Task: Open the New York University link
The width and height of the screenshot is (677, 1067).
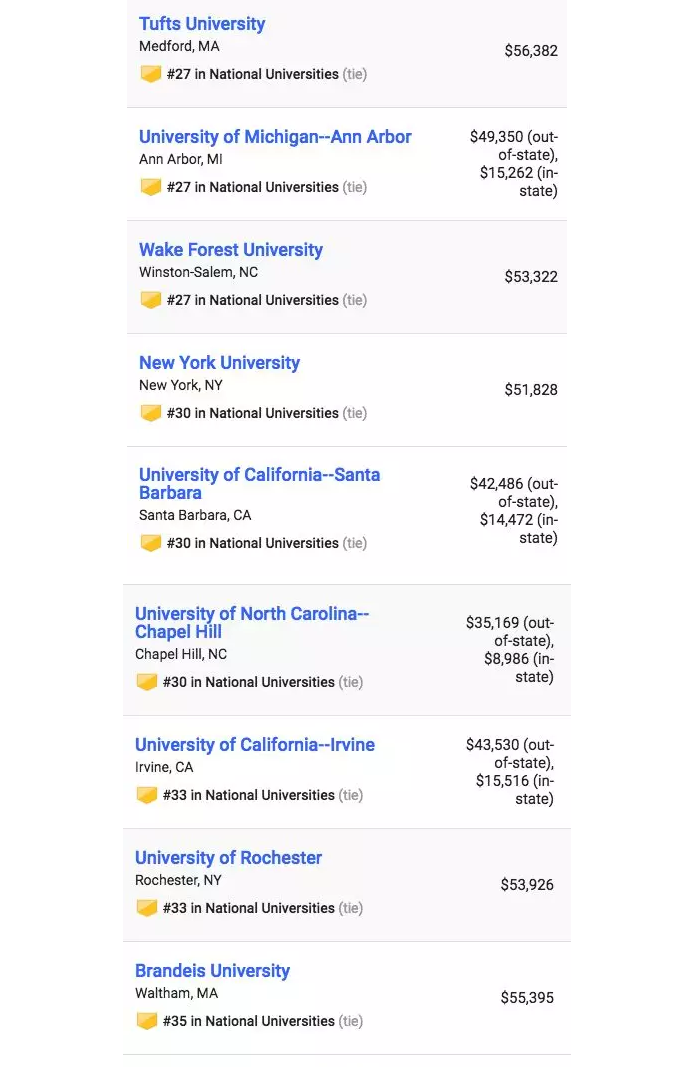Action: (219, 363)
